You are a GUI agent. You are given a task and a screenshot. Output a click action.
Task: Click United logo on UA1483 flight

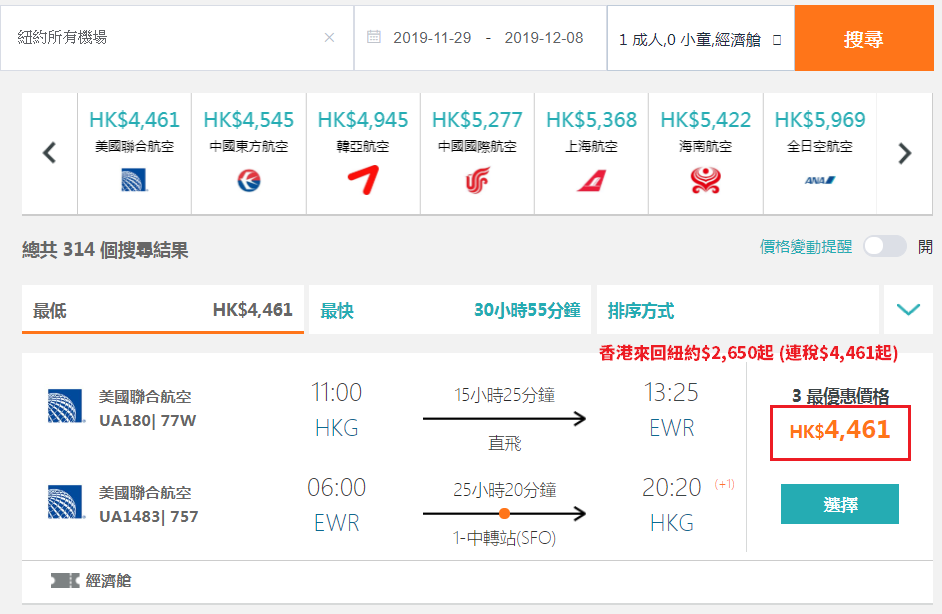(66, 502)
